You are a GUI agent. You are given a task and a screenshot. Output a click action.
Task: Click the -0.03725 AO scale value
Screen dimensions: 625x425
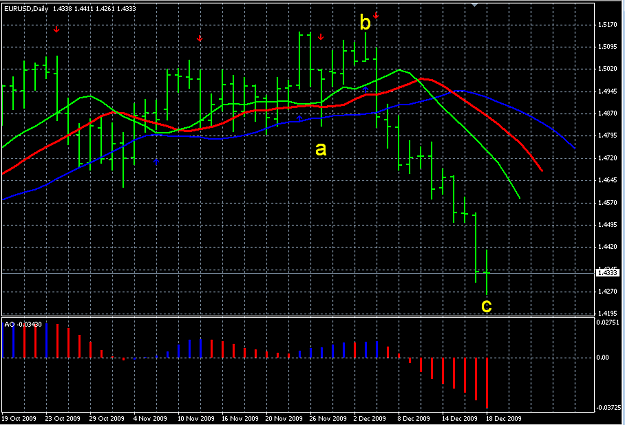tap(608, 408)
